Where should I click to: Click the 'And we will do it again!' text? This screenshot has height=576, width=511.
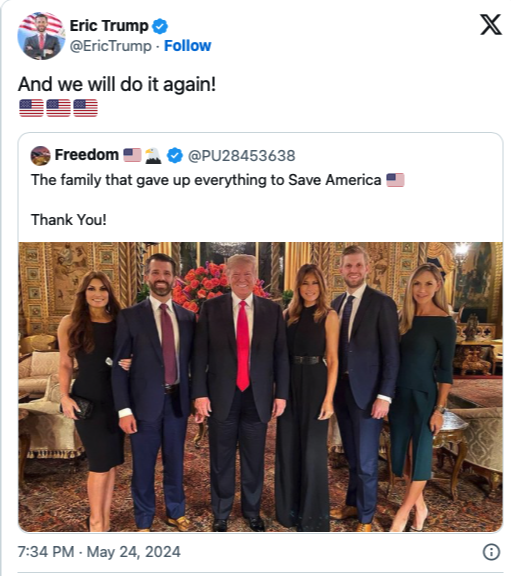117,84
